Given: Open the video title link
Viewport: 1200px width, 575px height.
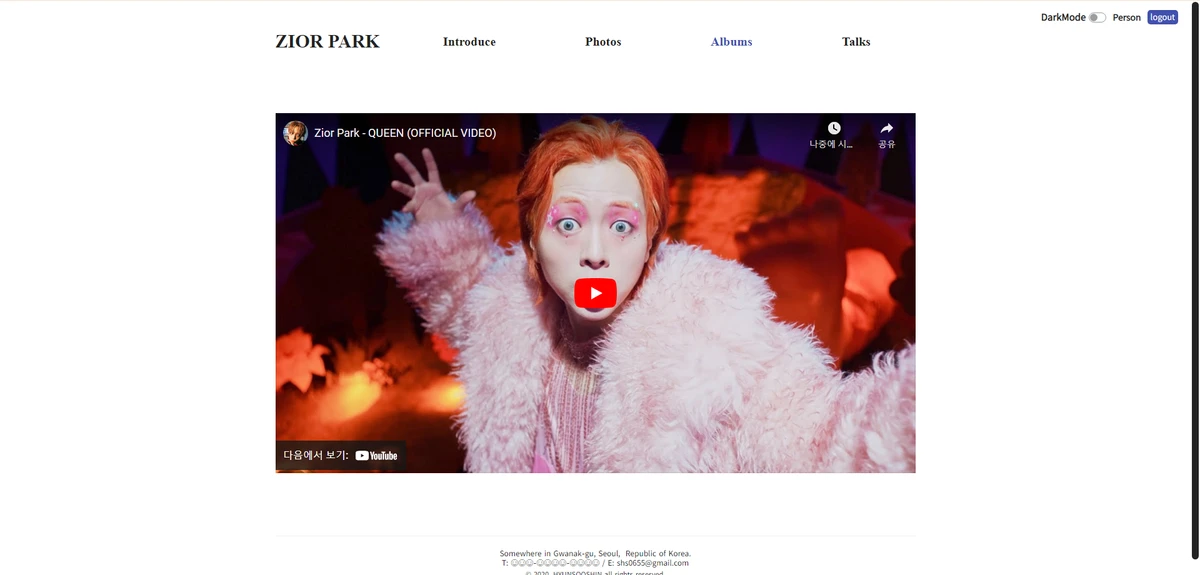Looking at the screenshot, I should pyautogui.click(x=405, y=133).
